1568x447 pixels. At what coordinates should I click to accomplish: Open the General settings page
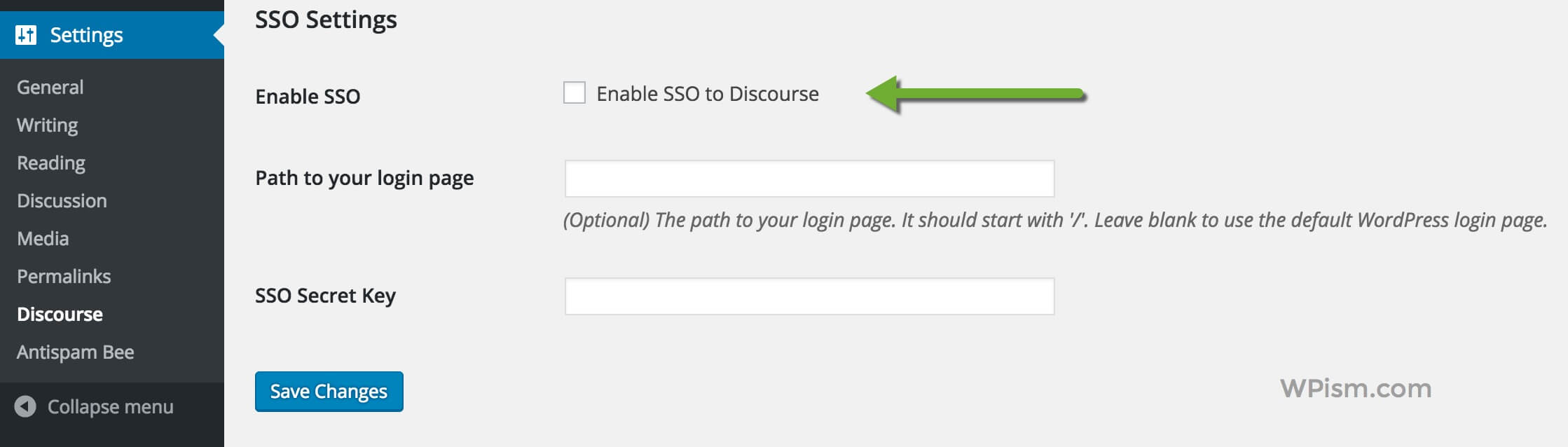49,86
